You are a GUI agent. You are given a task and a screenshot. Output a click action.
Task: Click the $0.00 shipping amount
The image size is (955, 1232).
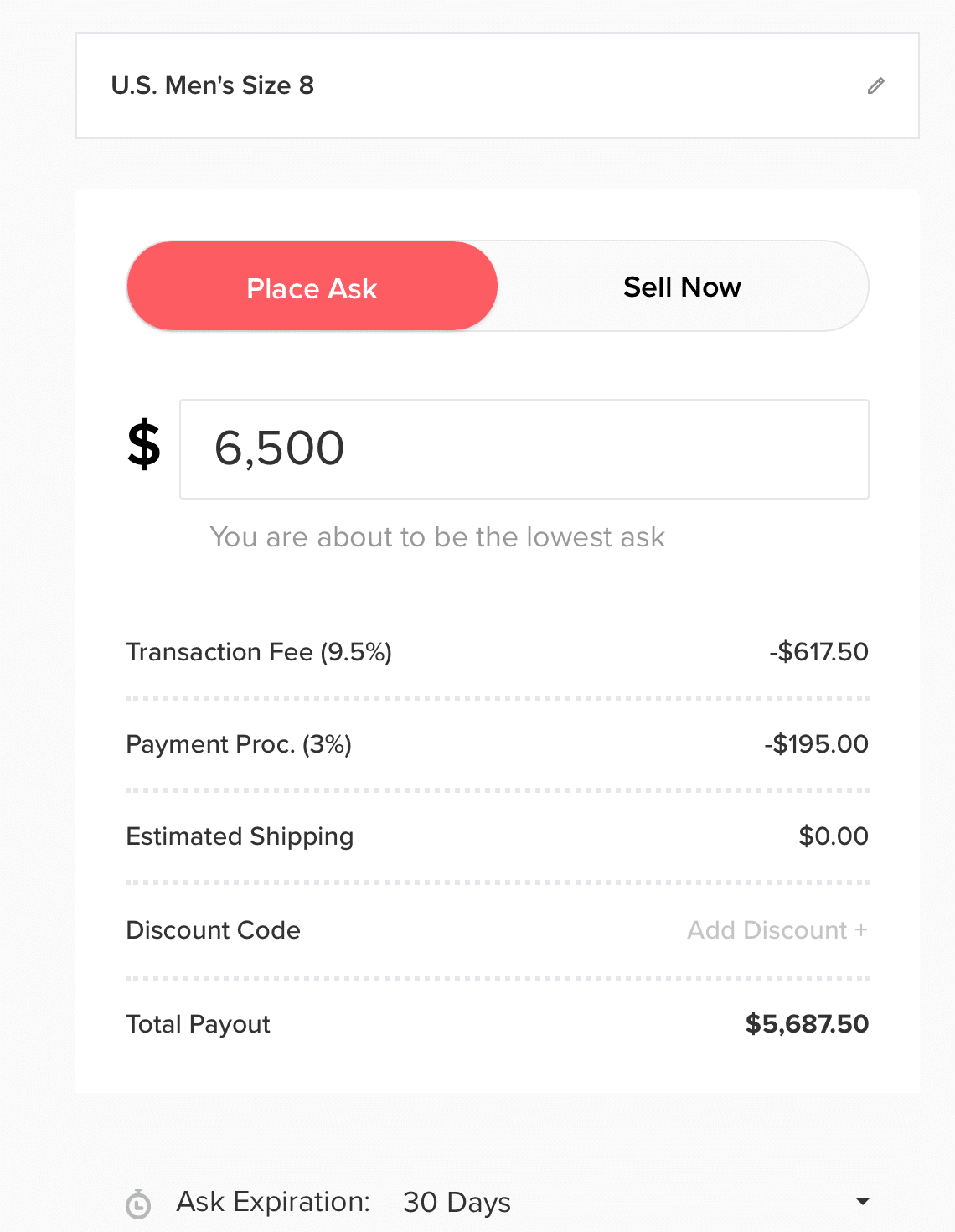[x=834, y=836]
